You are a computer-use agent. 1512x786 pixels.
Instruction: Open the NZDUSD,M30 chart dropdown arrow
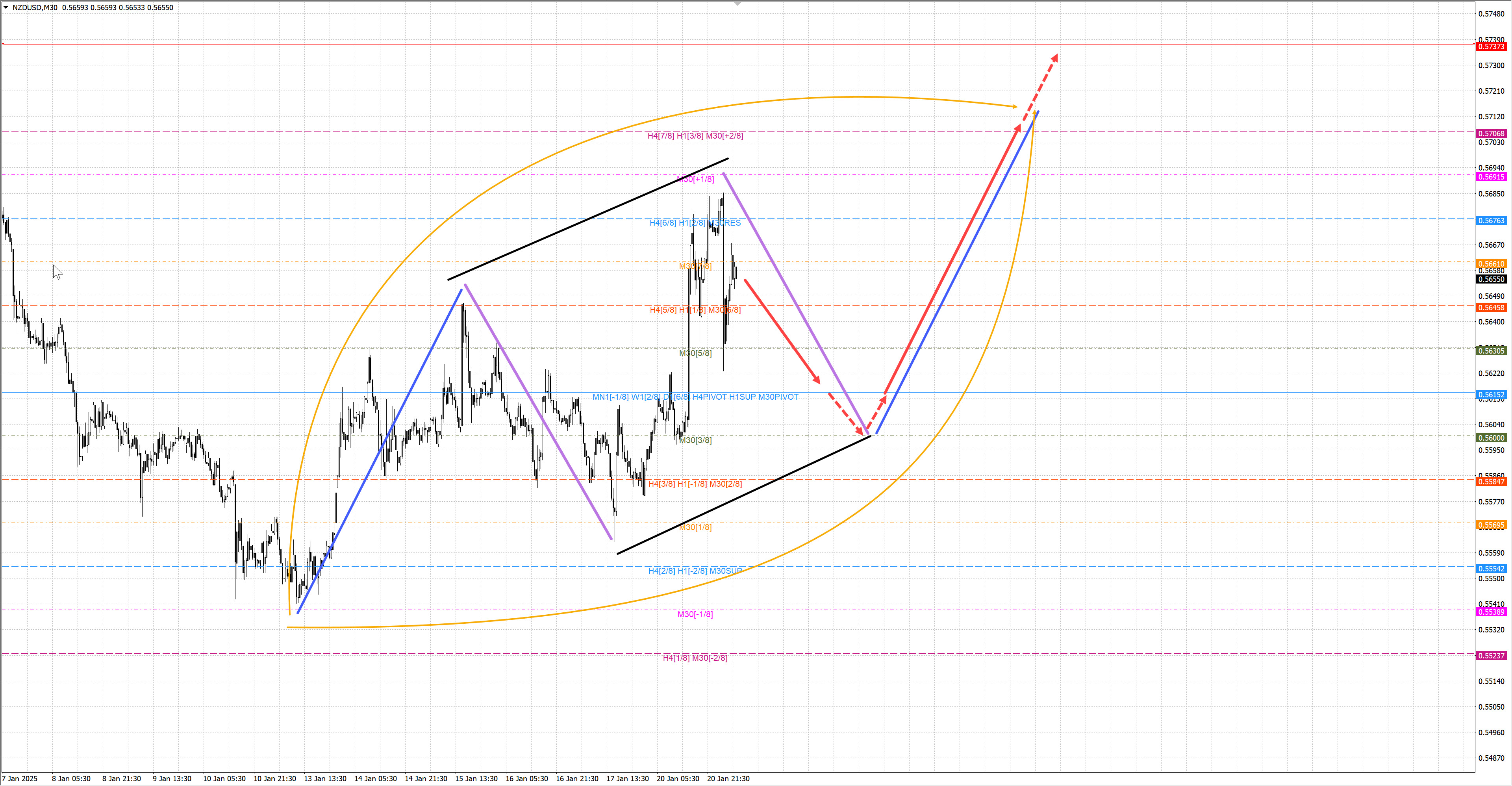tap(6, 7)
